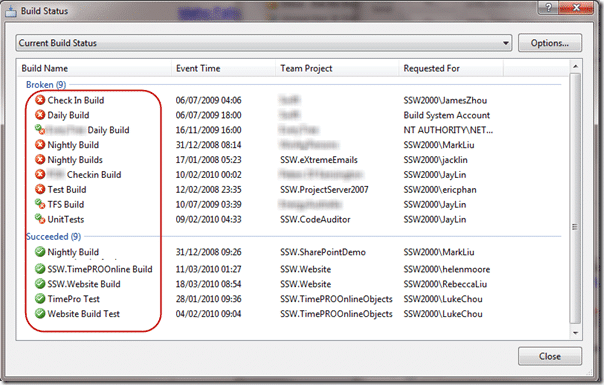Viewport: 604px width, 385px height.
Task: Click the partial-success icon beside UnitTests
Action: pos(40,219)
